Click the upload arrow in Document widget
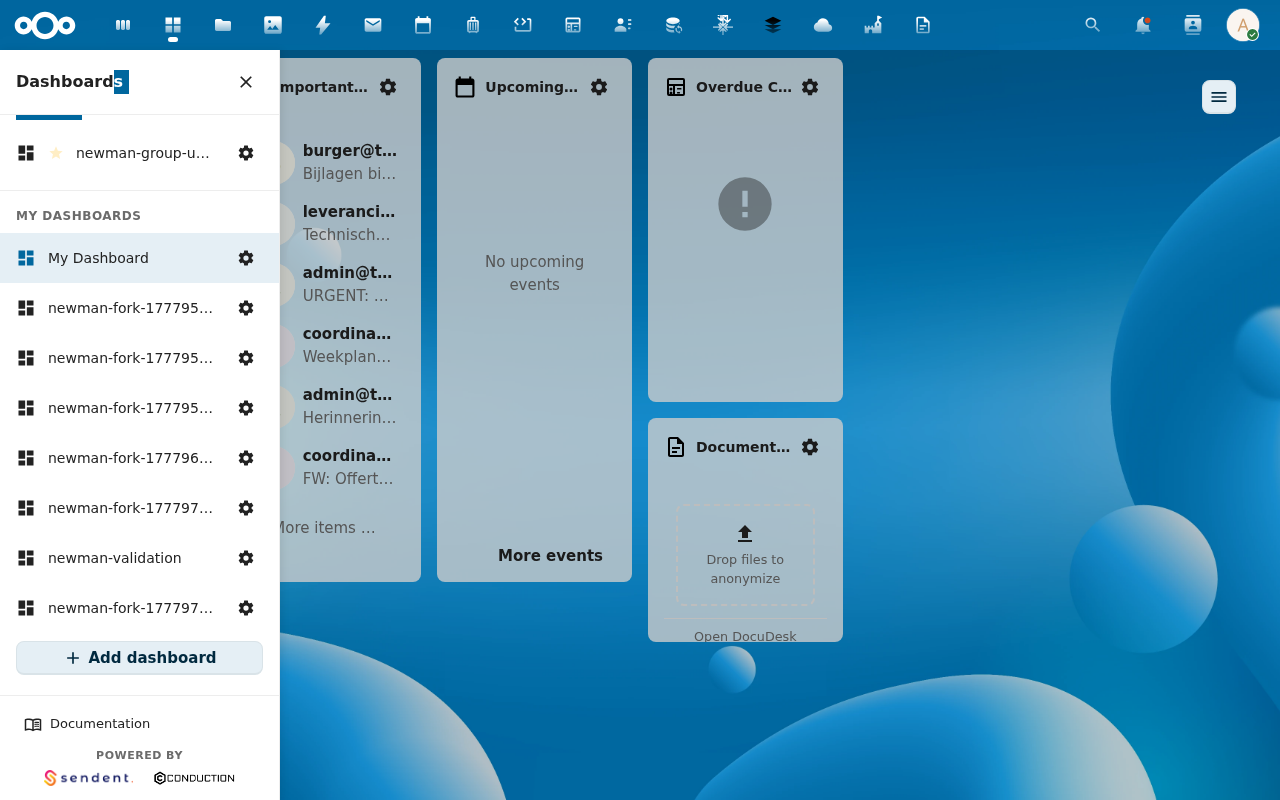 (745, 534)
